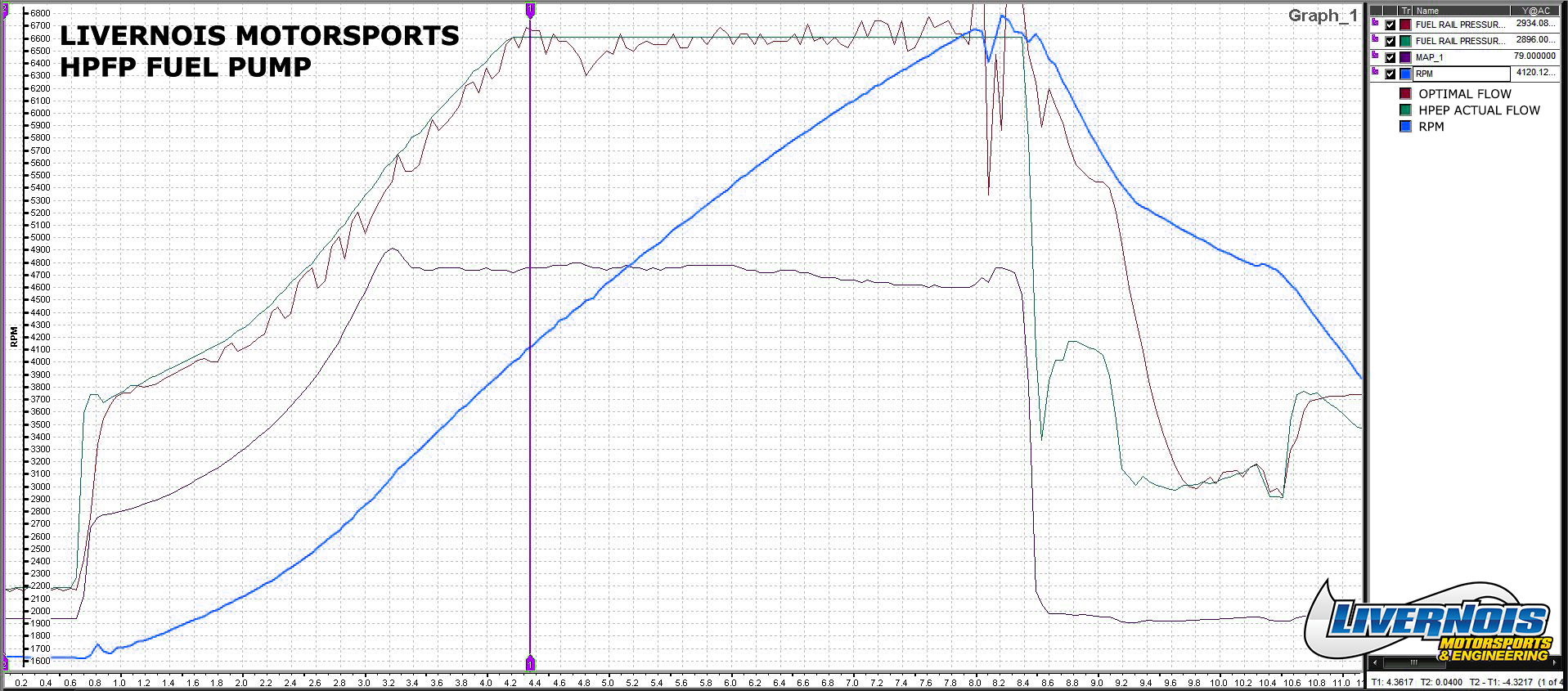Screen dimensions: 1568x691
Task: Click the 8.0 tick on the time axis
Action: 974,683
